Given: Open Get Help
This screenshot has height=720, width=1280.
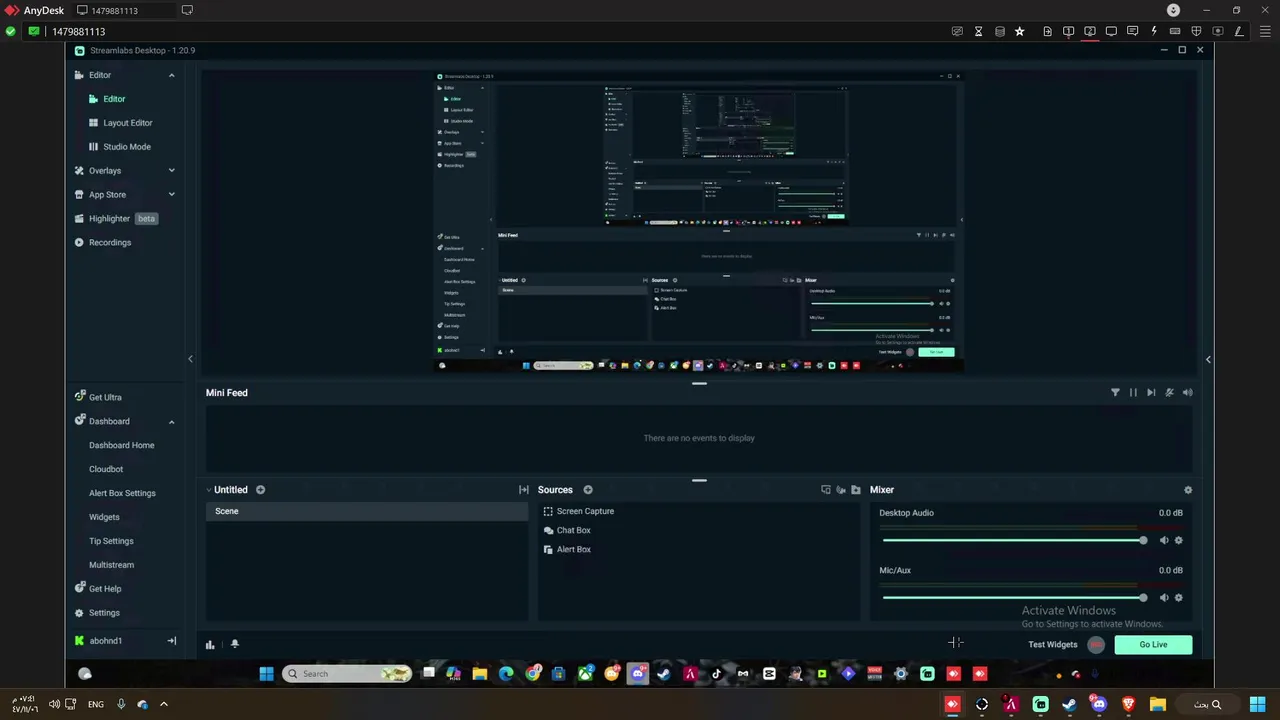Looking at the screenshot, I should pos(105,589).
